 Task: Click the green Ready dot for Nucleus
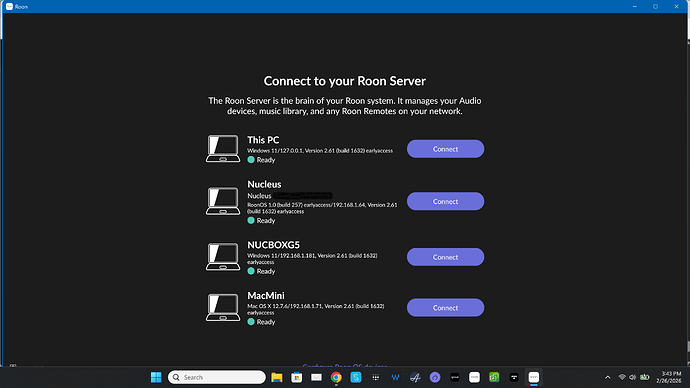point(251,220)
